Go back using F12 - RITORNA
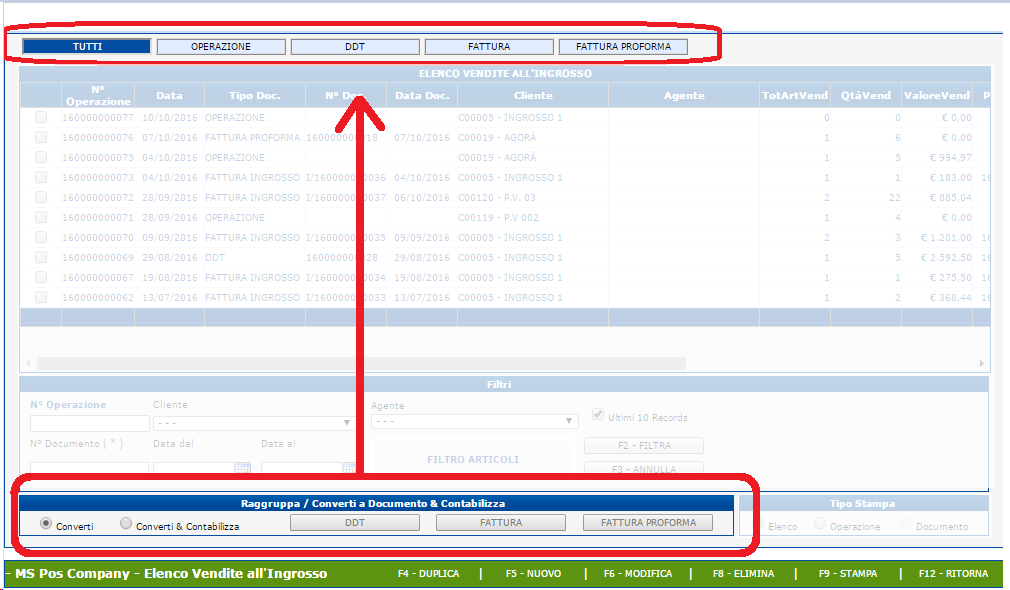Image resolution: width=1010 pixels, height=590 pixels. coord(953,573)
